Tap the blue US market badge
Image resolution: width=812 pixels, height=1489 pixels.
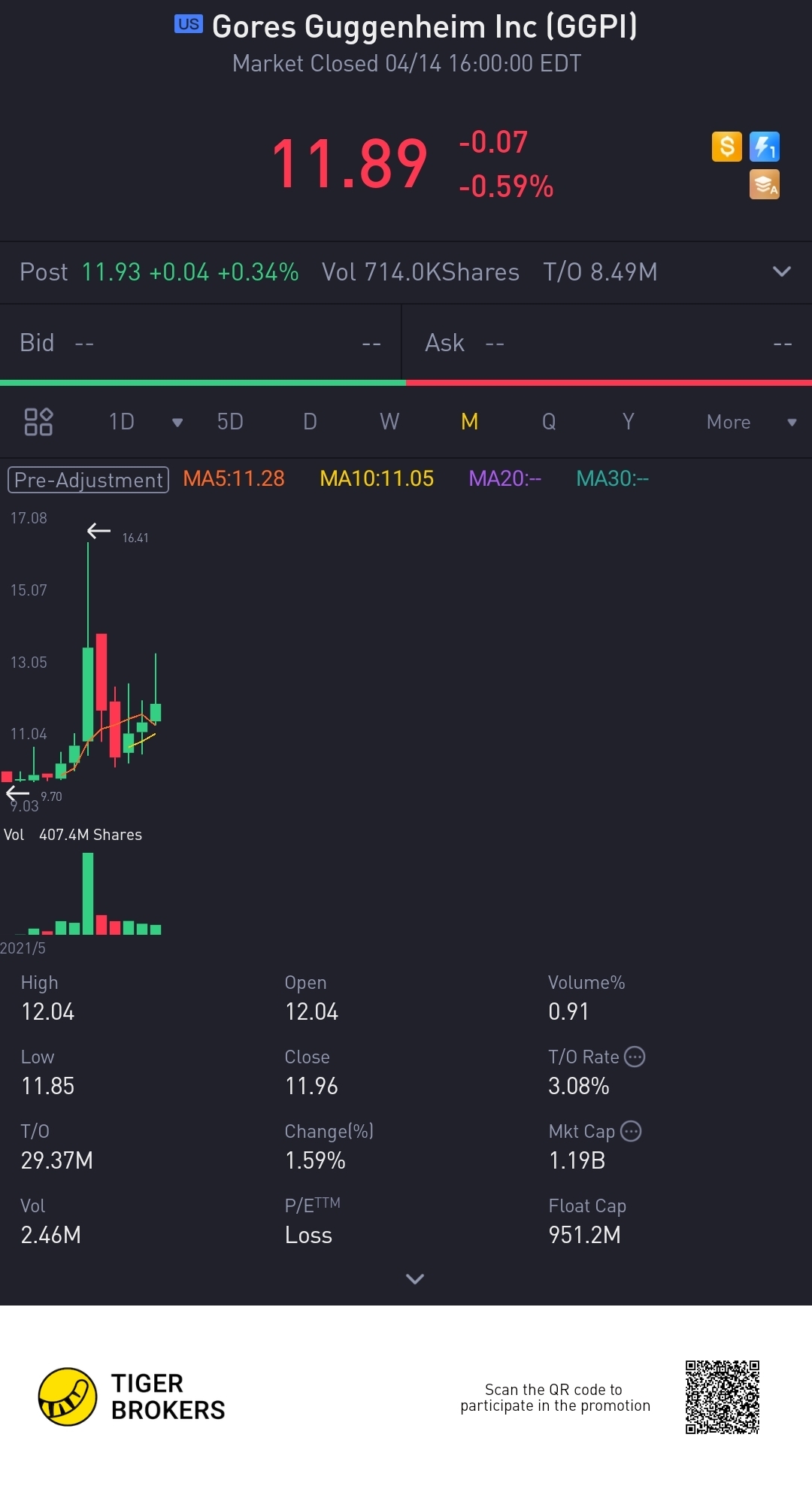(x=189, y=24)
